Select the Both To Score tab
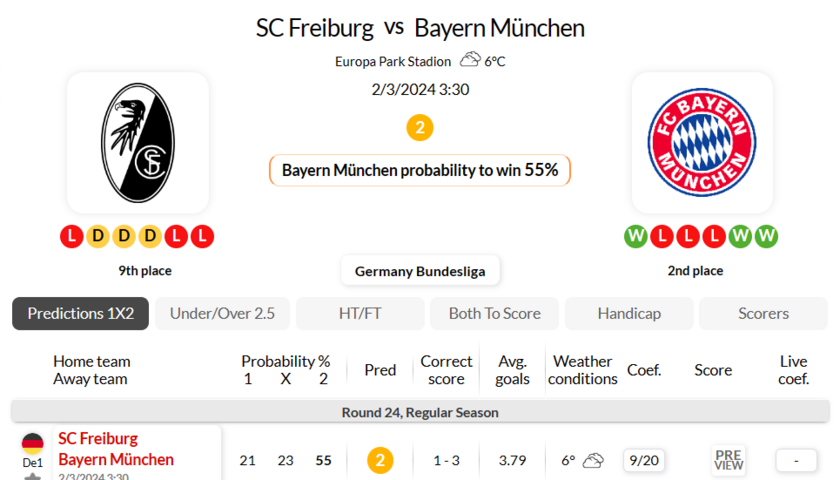 point(494,313)
